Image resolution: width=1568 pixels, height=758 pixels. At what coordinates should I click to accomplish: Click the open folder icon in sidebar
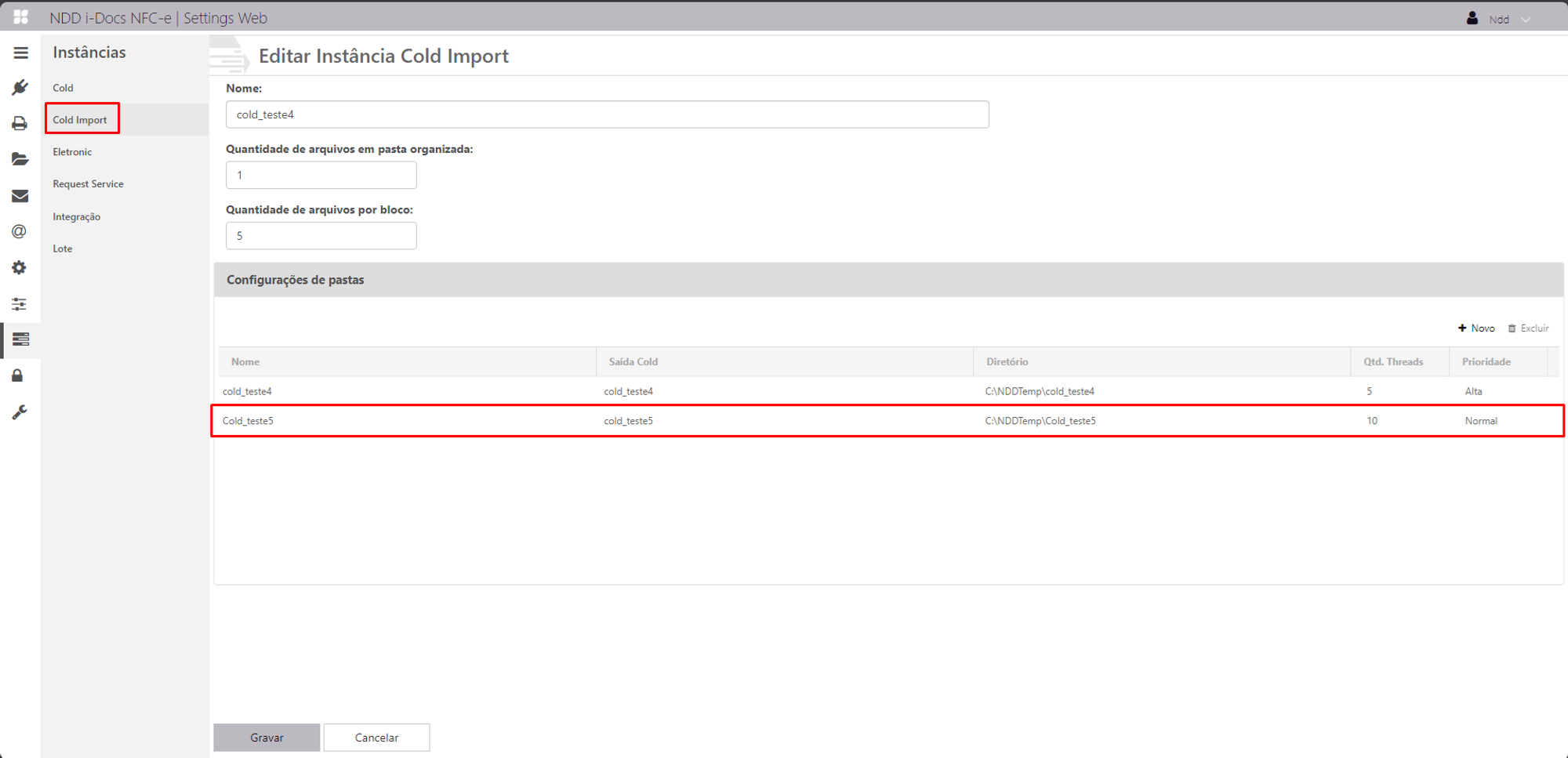[x=20, y=159]
